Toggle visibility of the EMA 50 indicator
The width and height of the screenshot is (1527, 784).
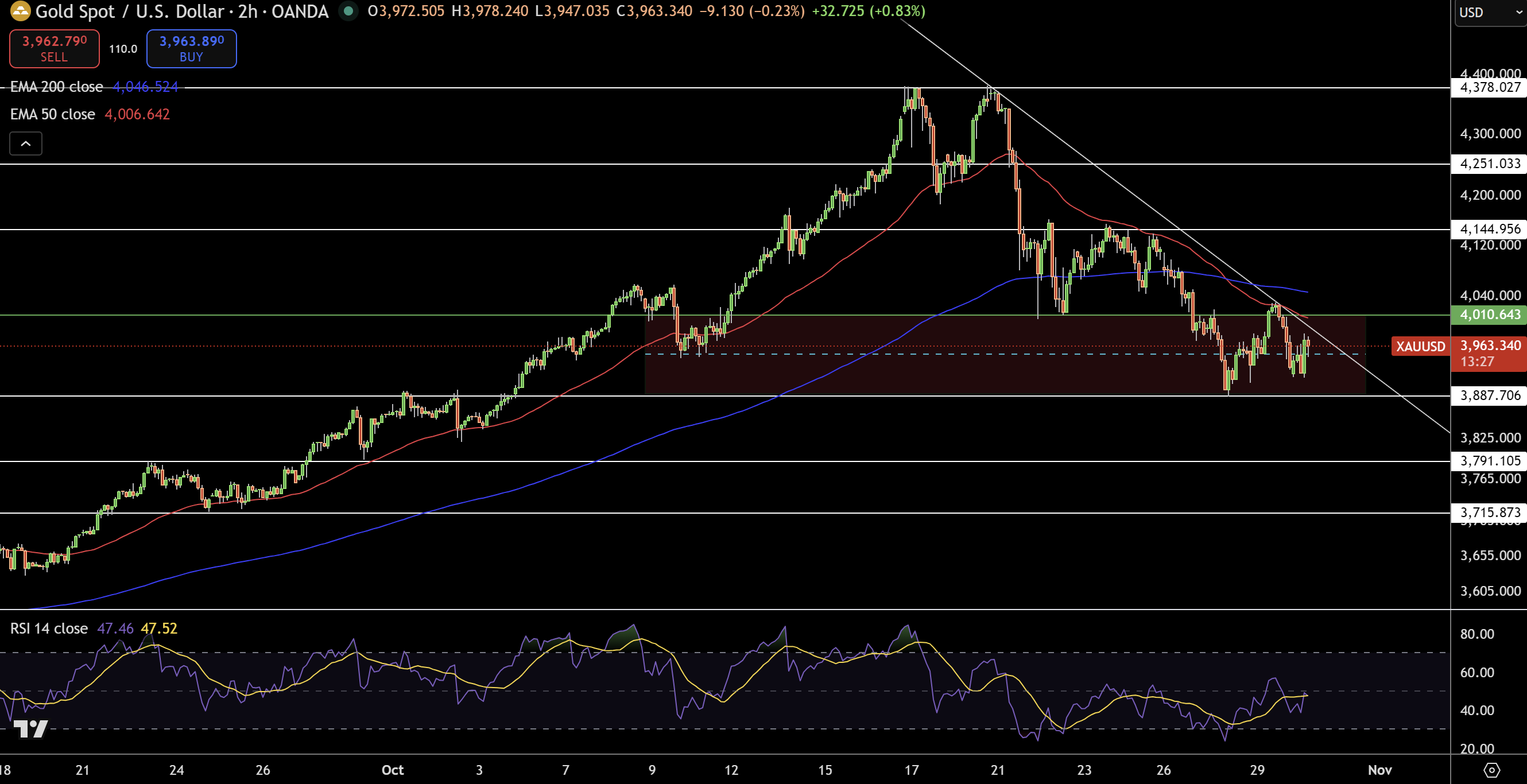[x=52, y=114]
